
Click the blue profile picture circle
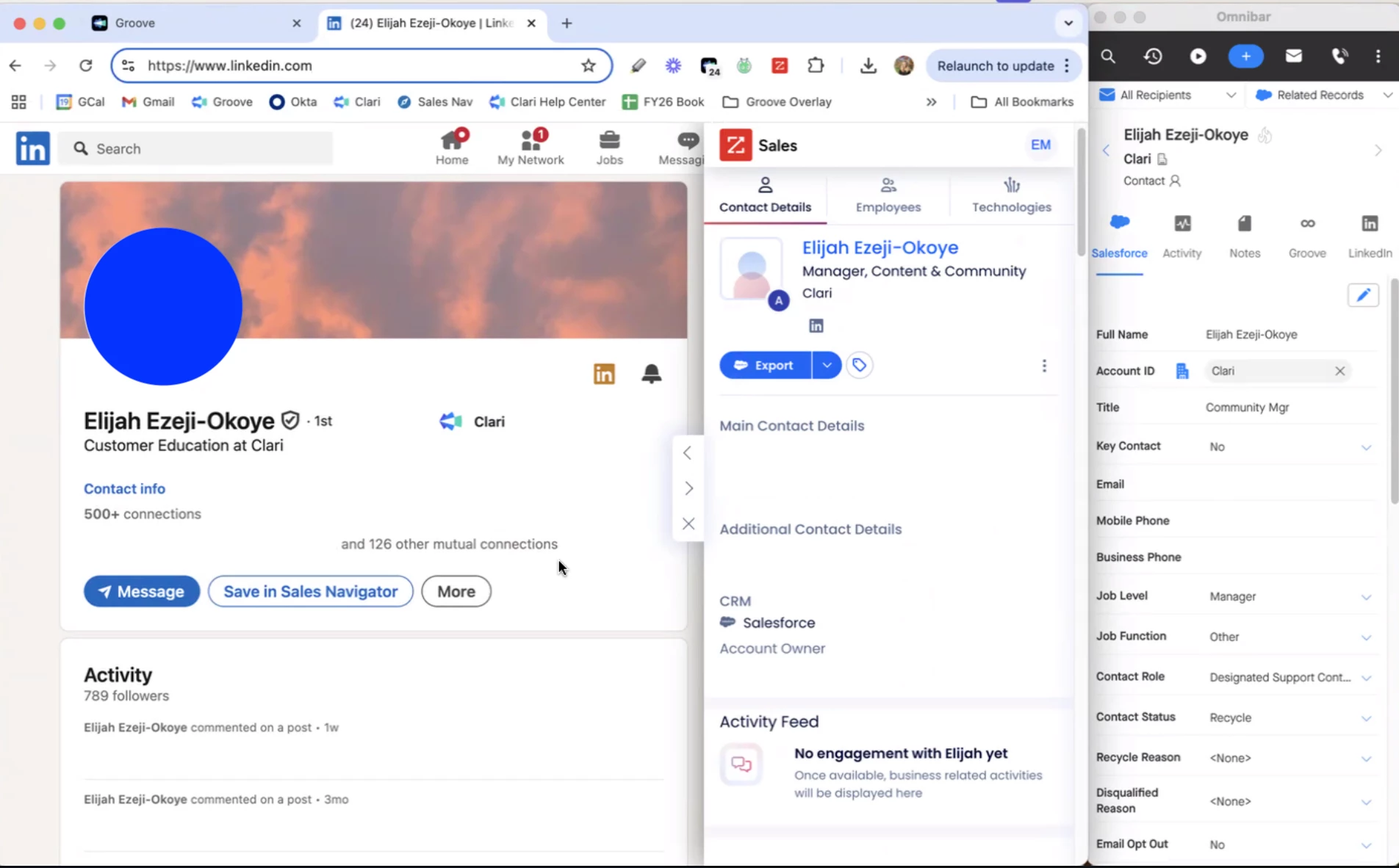163,306
